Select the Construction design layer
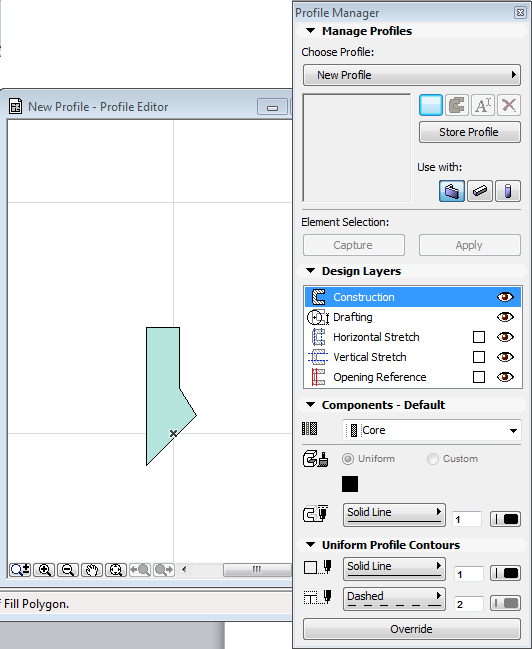This screenshot has width=532, height=649. pyautogui.click(x=412, y=297)
